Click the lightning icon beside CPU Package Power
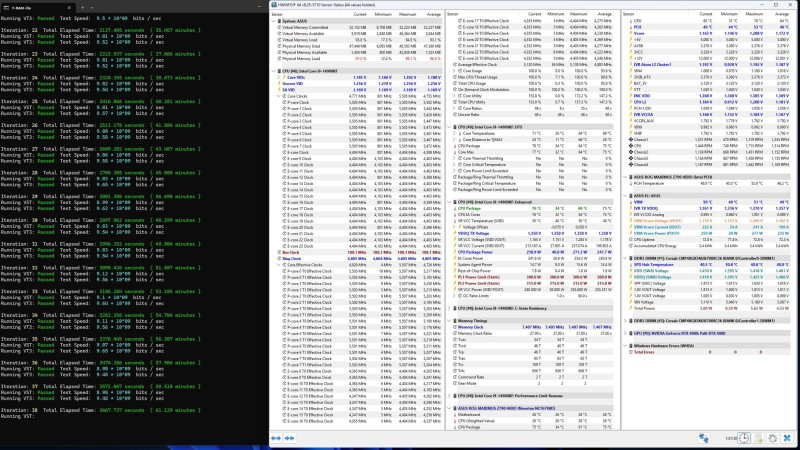The height and width of the screenshot is (450, 800). point(455,252)
